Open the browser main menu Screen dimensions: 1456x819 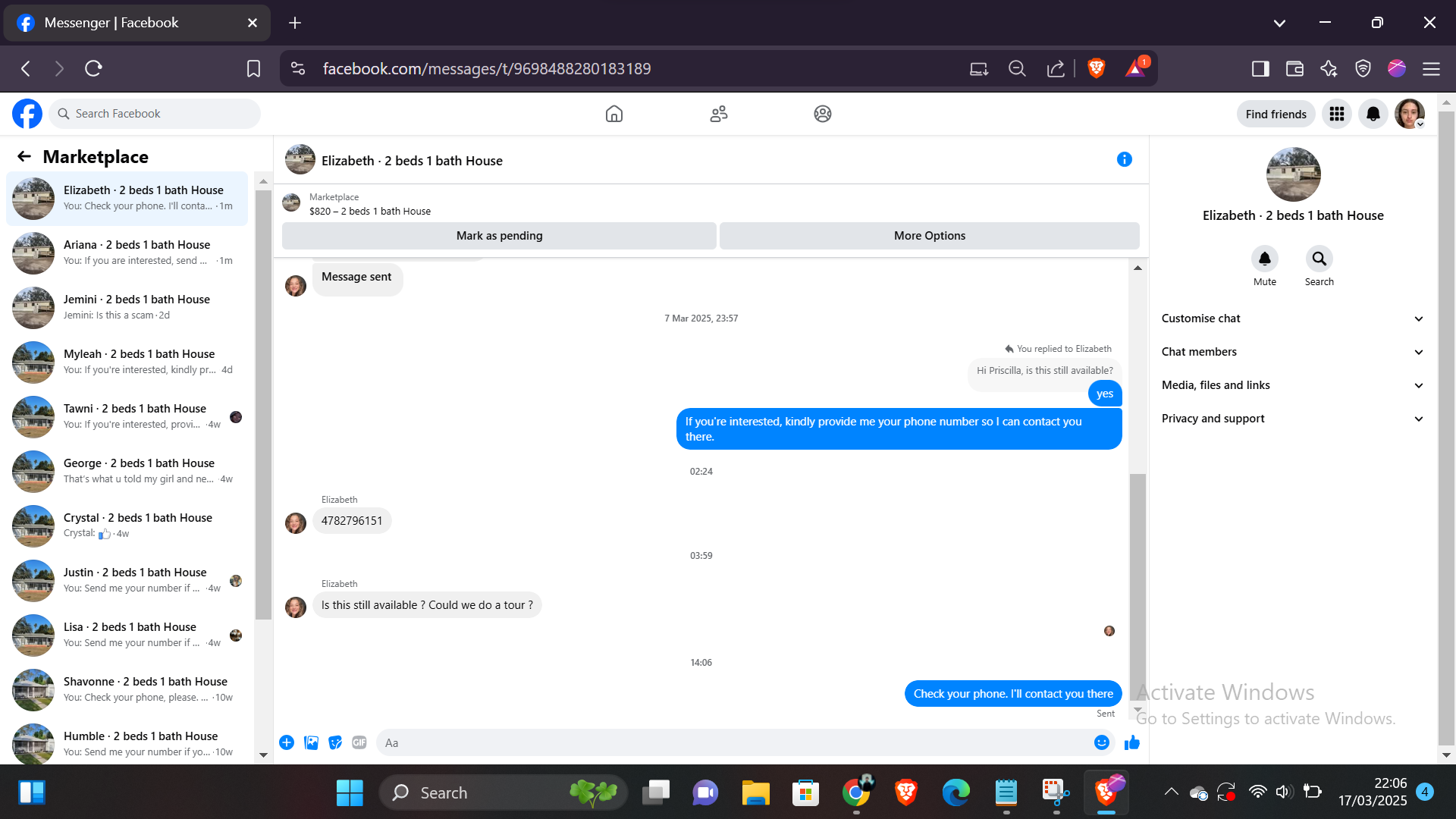pyautogui.click(x=1431, y=69)
